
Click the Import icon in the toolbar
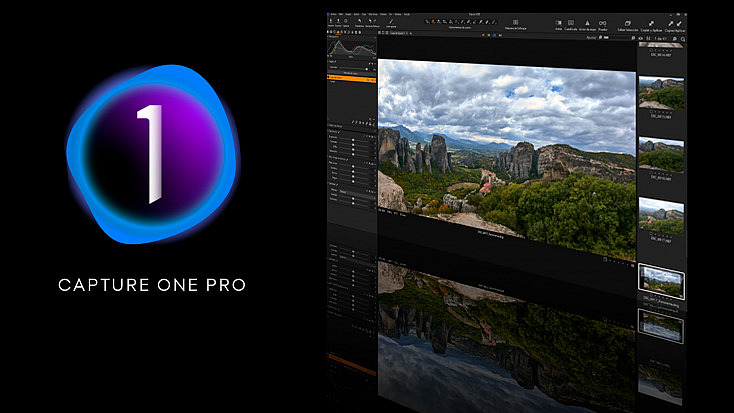(x=331, y=21)
